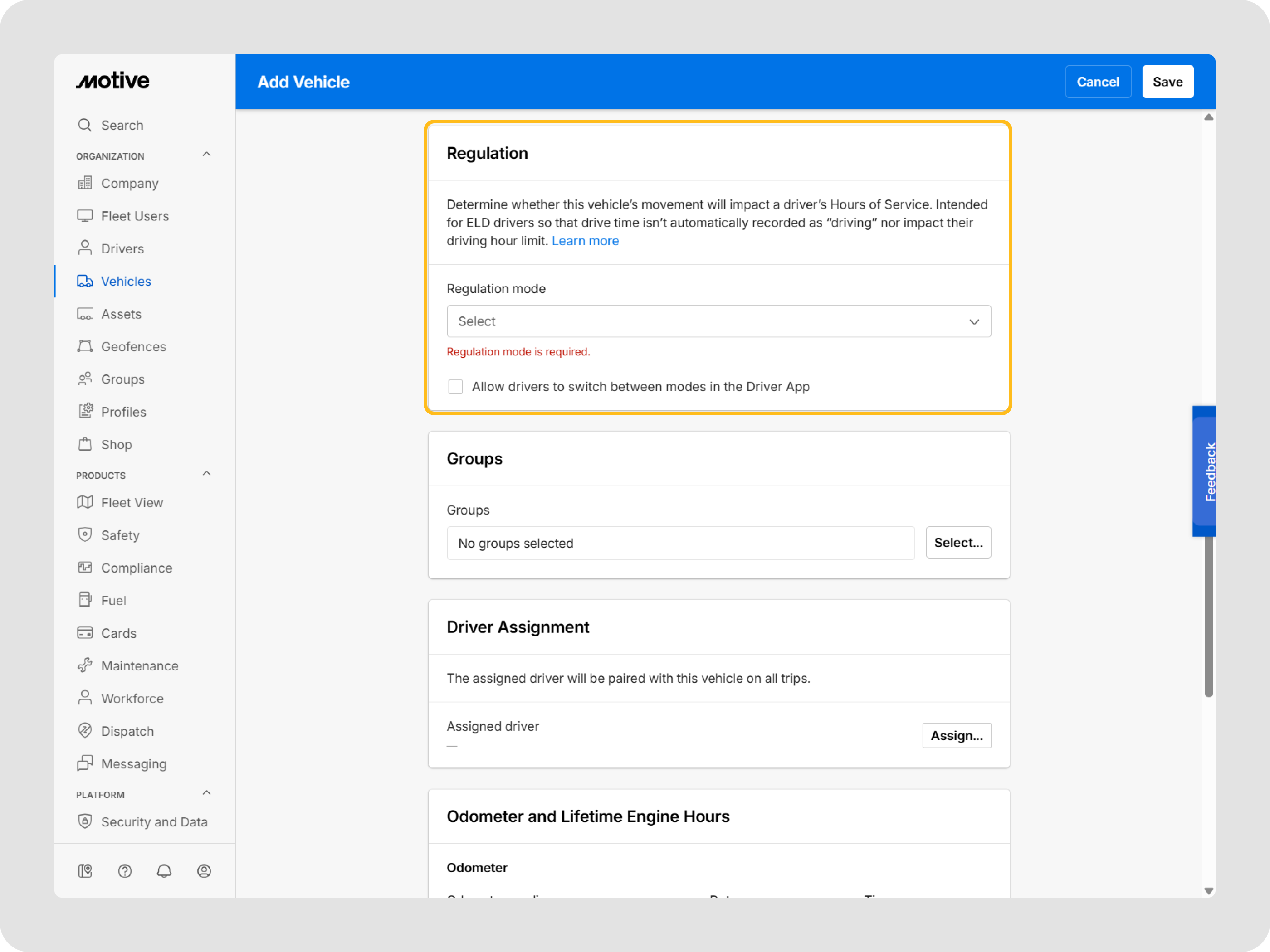Click the search magnifier icon in sidebar
Image resolution: width=1270 pixels, height=952 pixels.
click(84, 125)
